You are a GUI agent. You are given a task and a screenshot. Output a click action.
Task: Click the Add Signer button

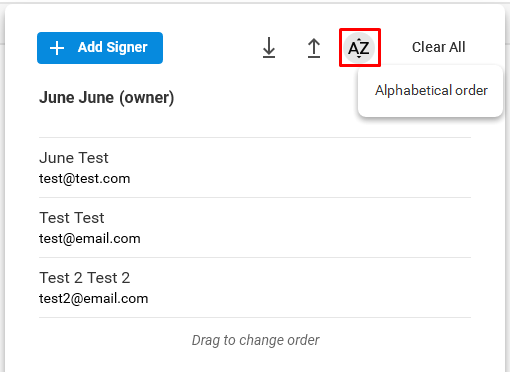(100, 48)
